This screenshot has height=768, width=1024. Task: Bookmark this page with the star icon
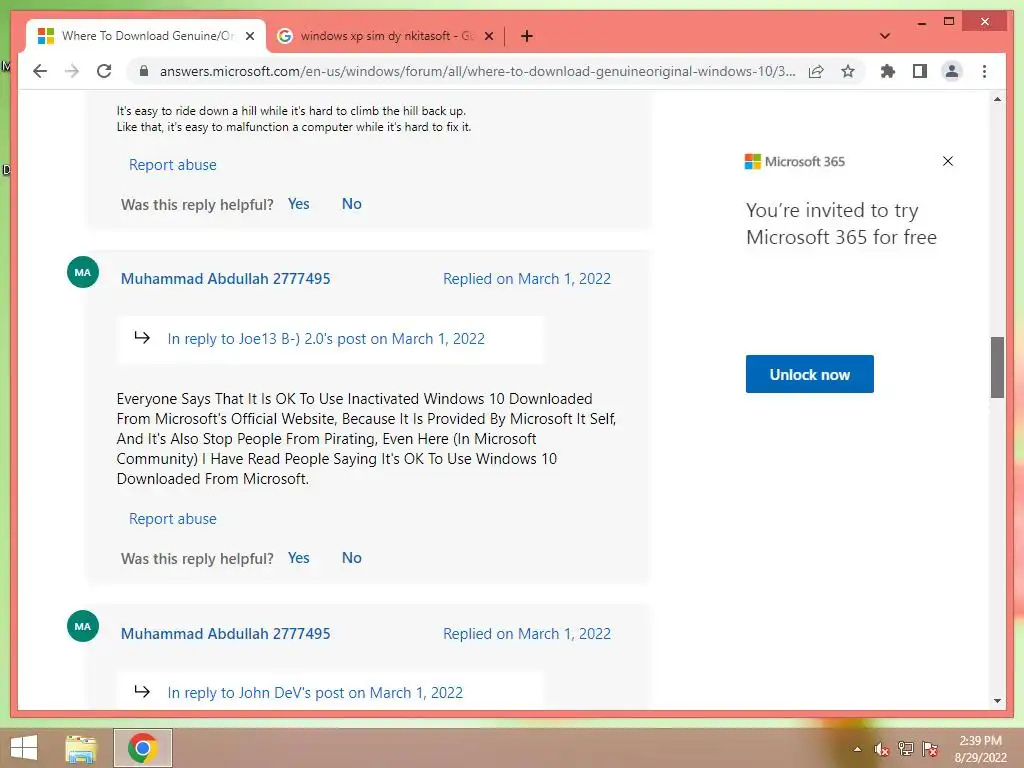(848, 71)
